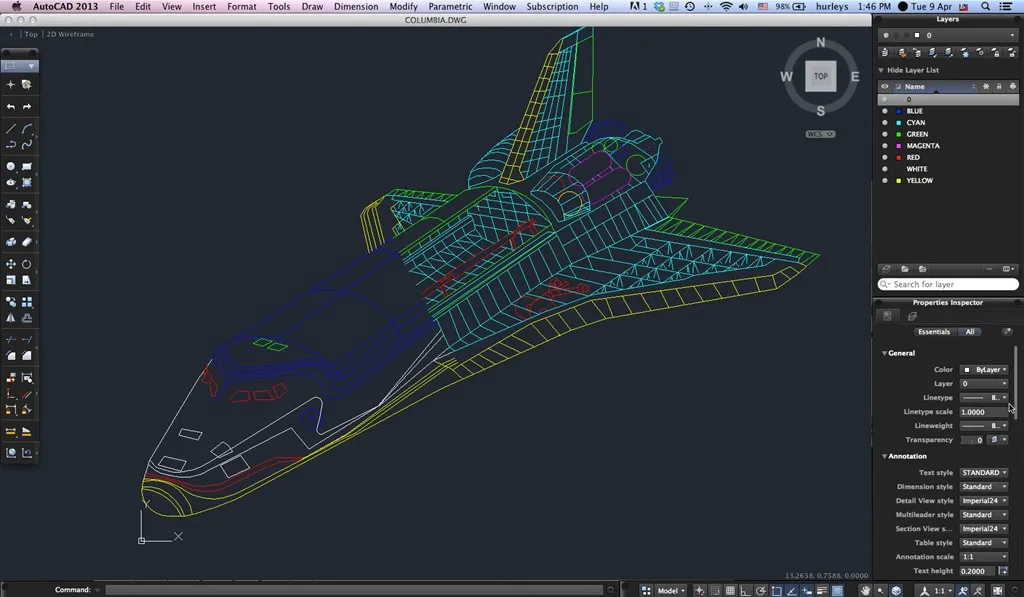Open the Model dropdown in the status bar
This screenshot has height=597, width=1024.
(x=668, y=590)
